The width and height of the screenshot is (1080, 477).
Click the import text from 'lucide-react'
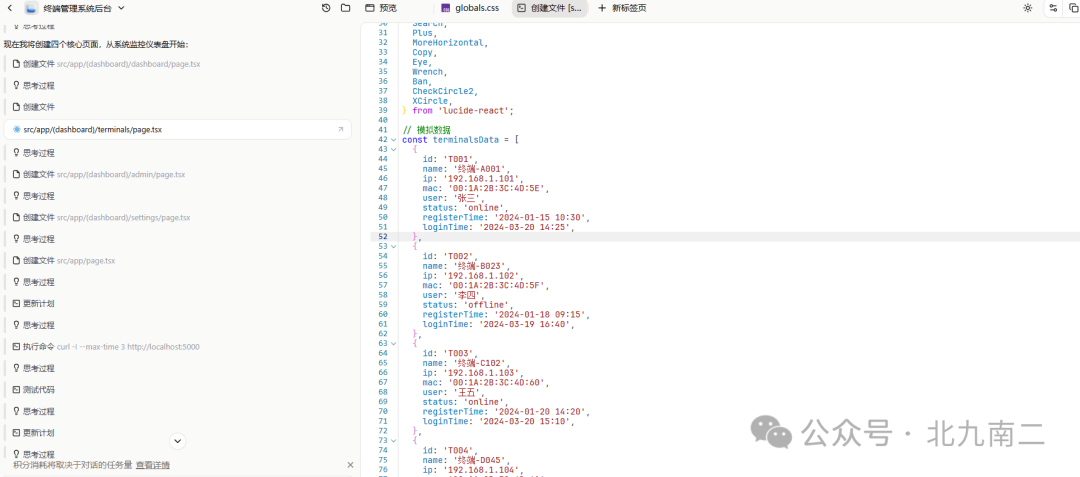(463, 111)
